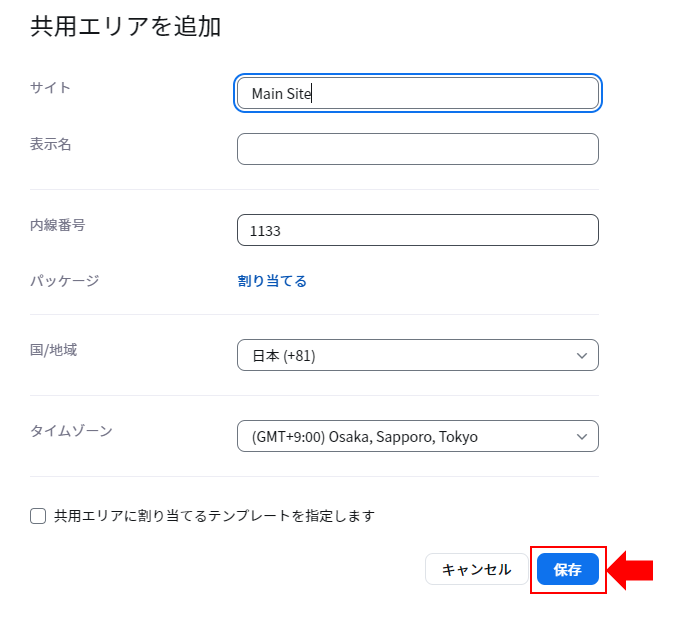This screenshot has width=682, height=617.
Task: Click the chevron arrow in the time zone dropdown
Action: pos(582,437)
